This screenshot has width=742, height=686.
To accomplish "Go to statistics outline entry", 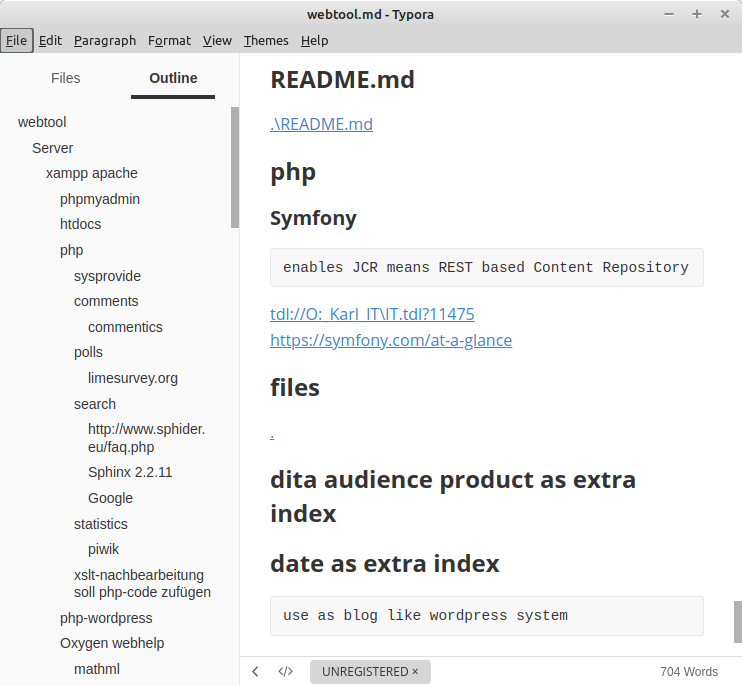I will pos(101,524).
